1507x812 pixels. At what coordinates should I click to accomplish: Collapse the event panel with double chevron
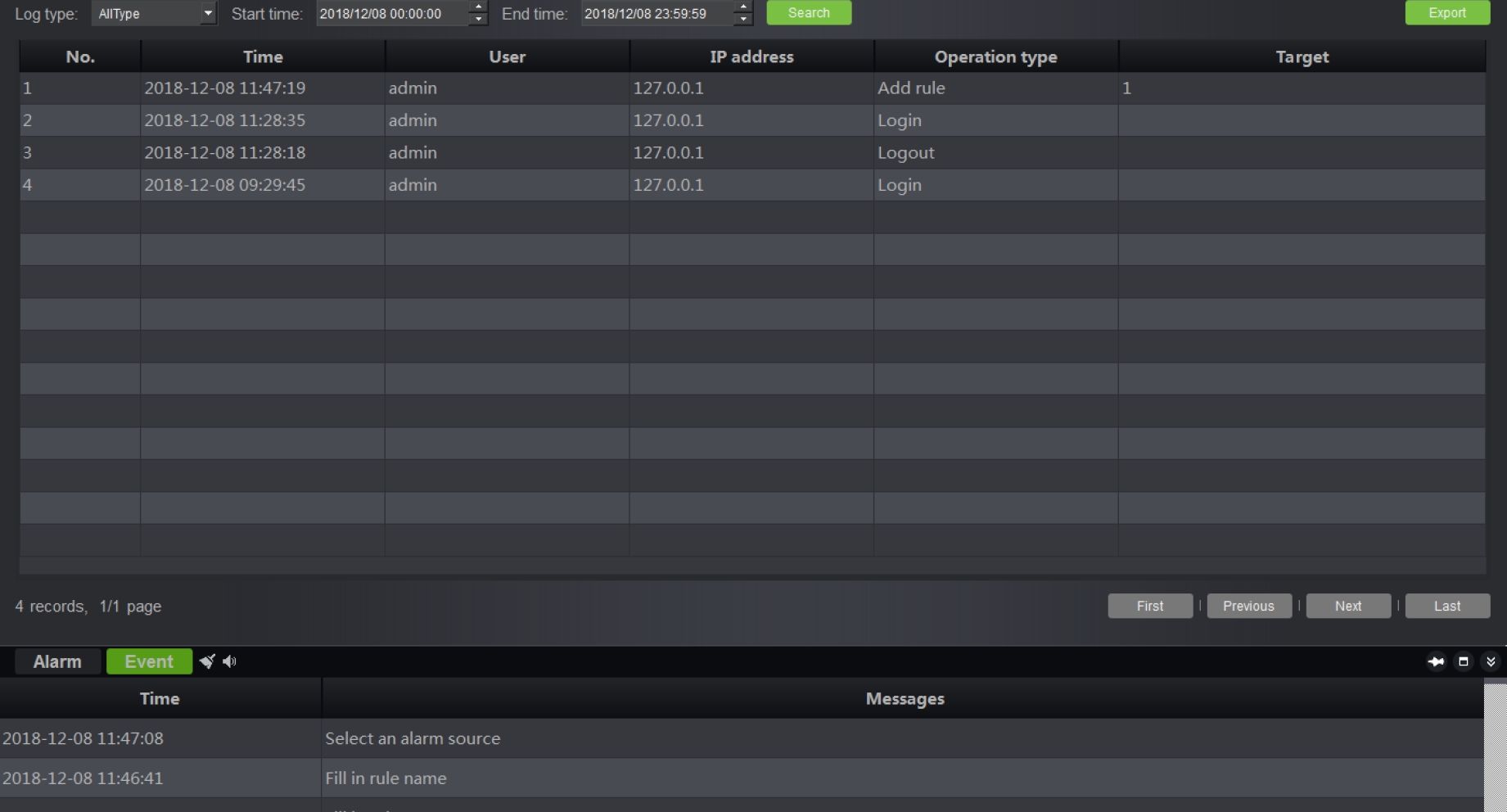pos(1491,661)
